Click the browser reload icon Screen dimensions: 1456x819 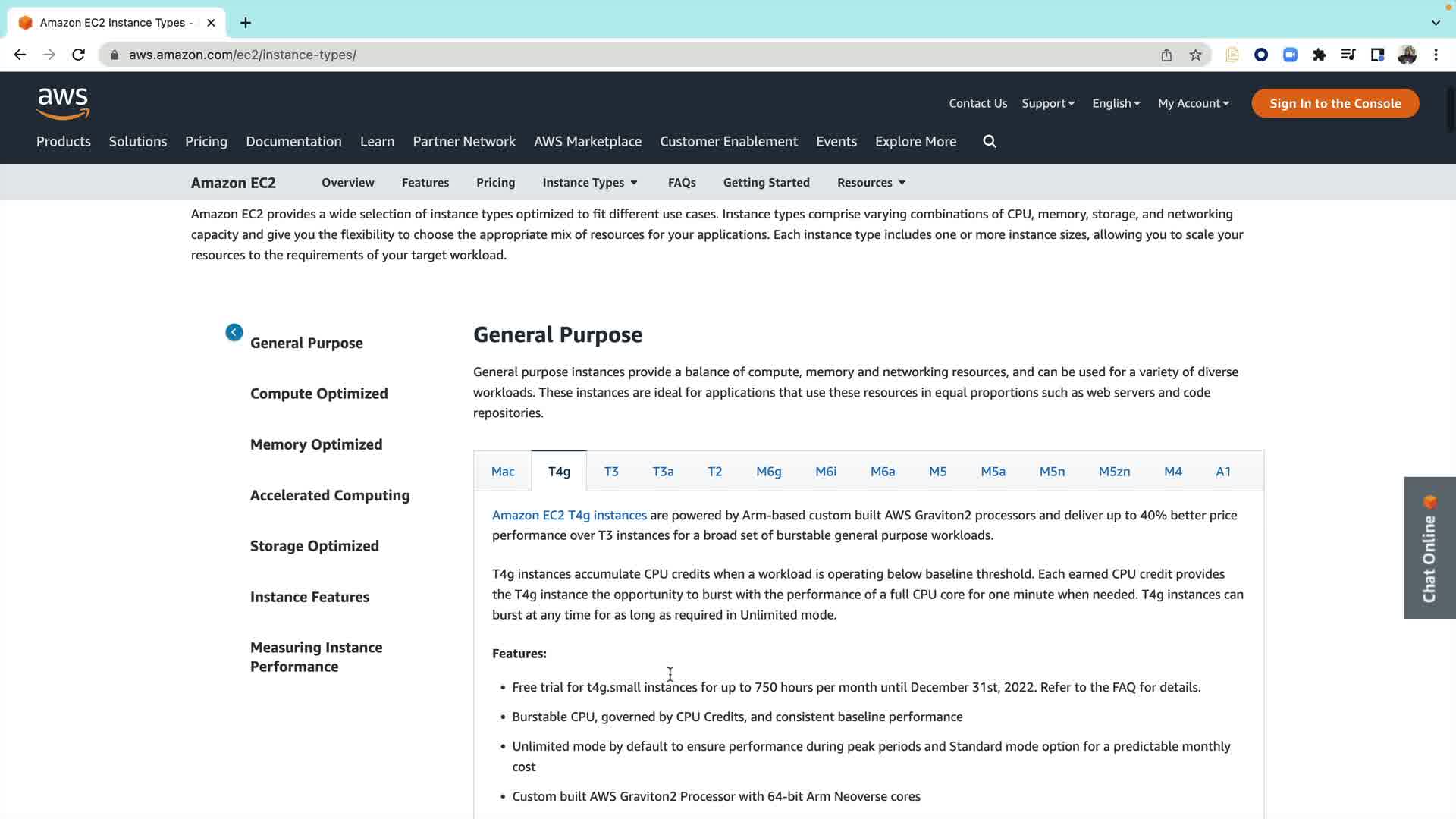click(x=78, y=55)
